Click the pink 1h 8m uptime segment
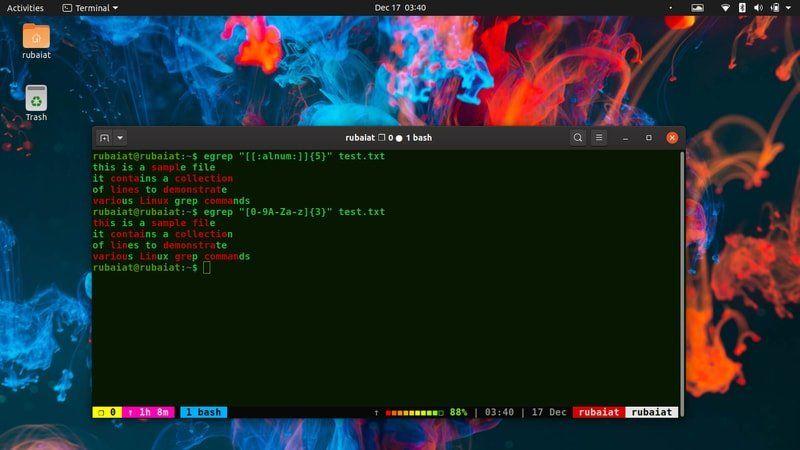The width and height of the screenshot is (800, 450). pos(149,412)
